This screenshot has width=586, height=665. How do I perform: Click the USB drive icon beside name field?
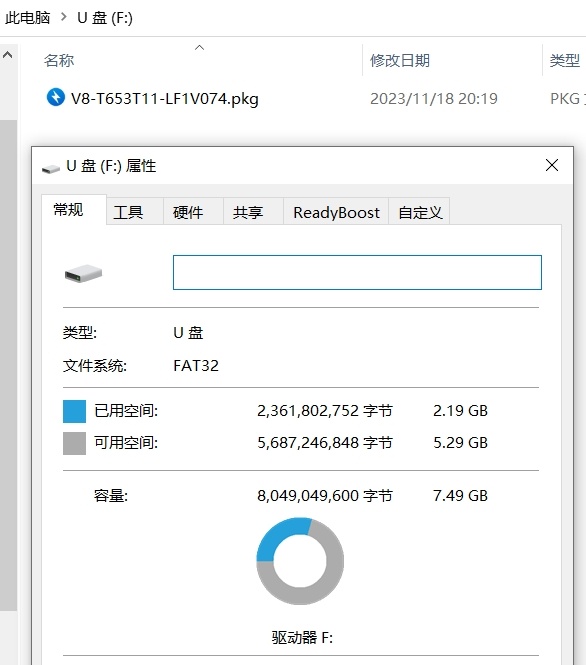84,274
